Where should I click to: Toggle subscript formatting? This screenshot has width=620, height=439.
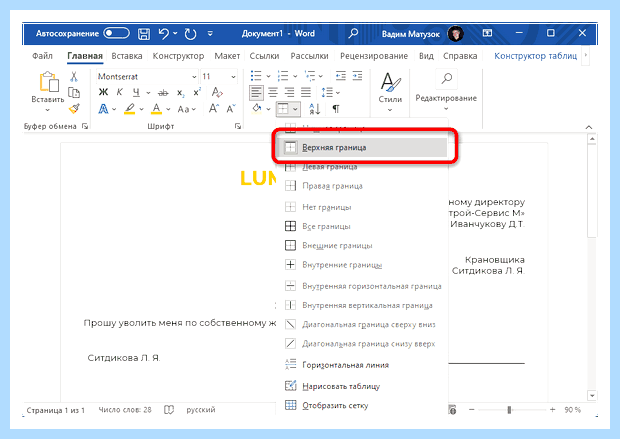pyautogui.click(x=180, y=93)
